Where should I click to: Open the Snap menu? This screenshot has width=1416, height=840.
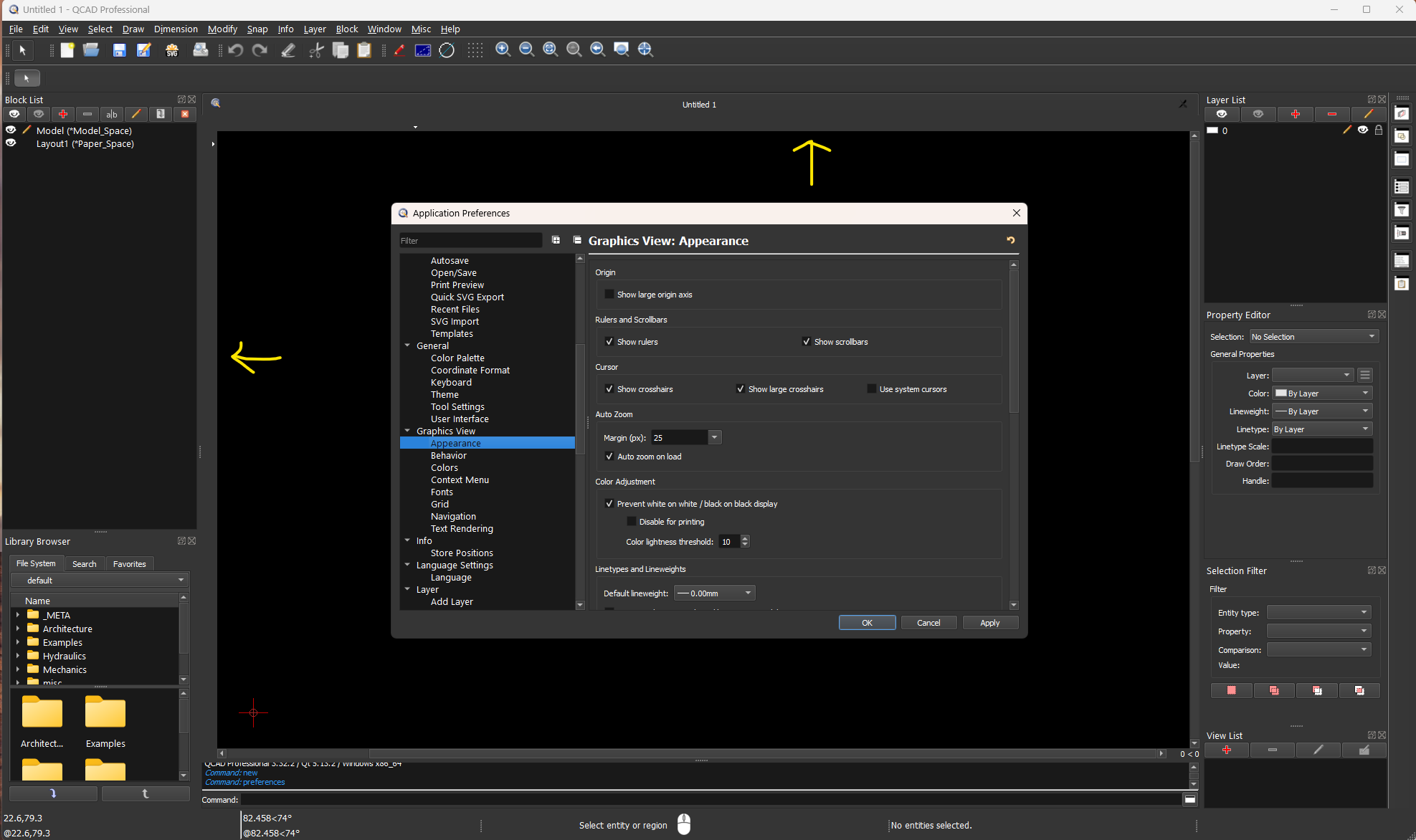[x=257, y=29]
